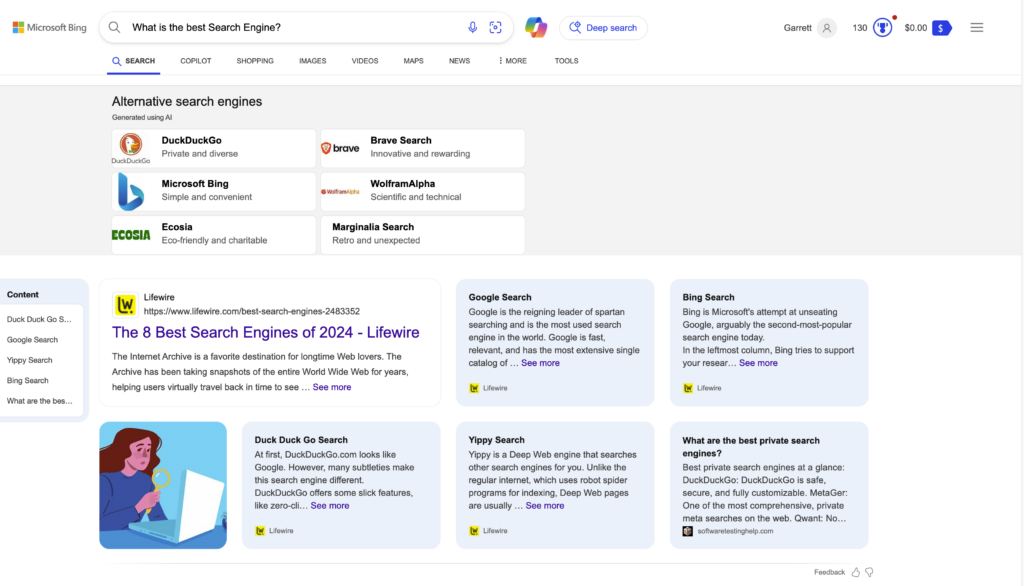Launch the Copilot colorful icon

(x=536, y=28)
